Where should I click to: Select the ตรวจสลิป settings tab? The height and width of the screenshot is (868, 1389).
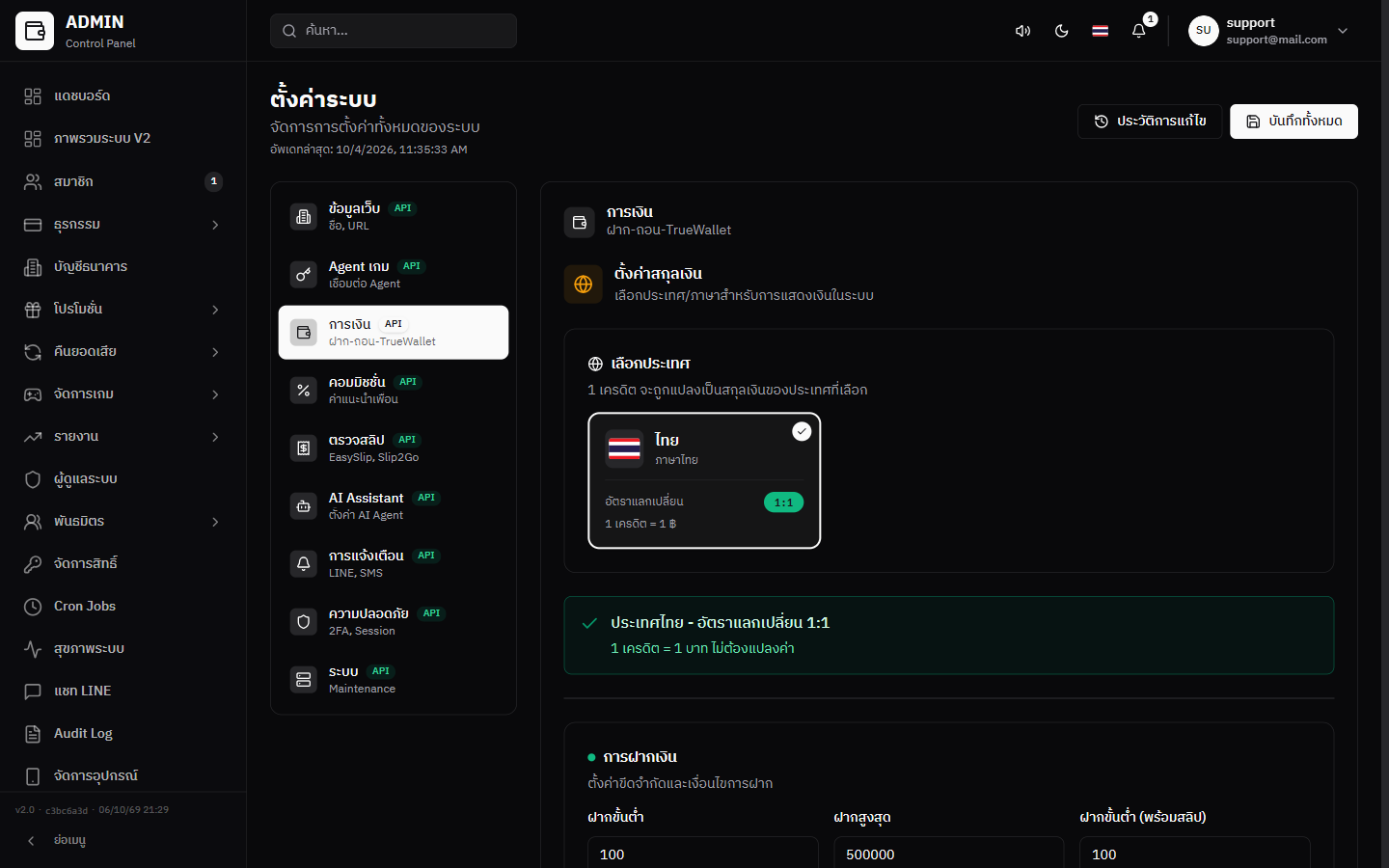(394, 448)
